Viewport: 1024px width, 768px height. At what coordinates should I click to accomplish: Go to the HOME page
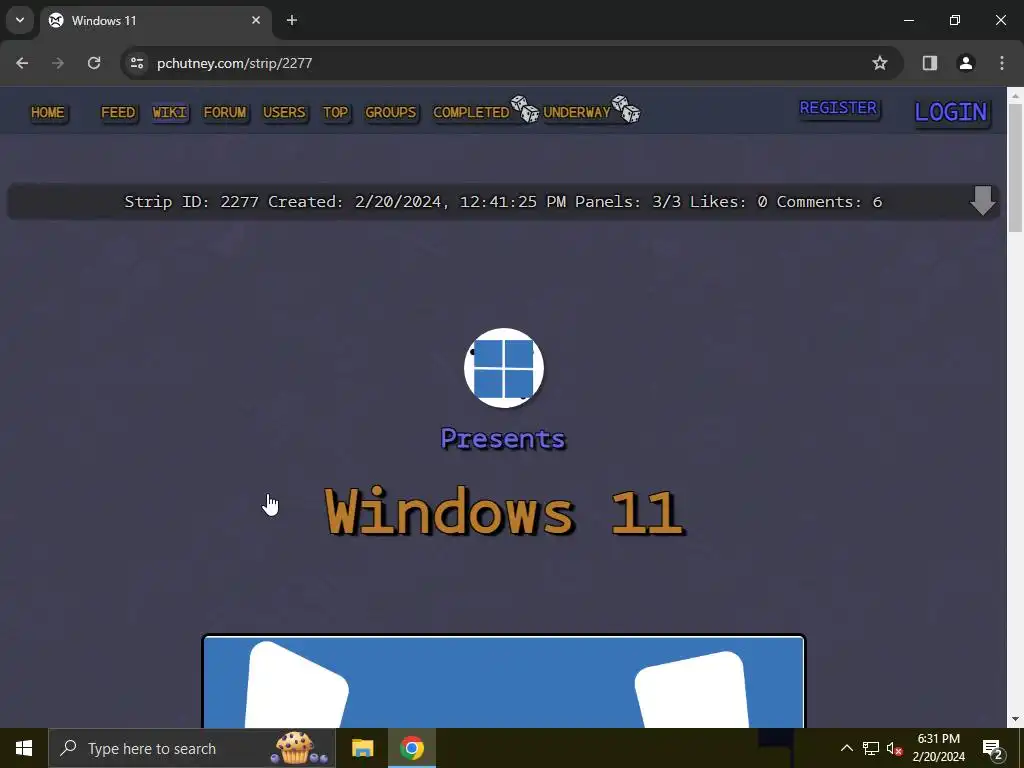click(48, 112)
